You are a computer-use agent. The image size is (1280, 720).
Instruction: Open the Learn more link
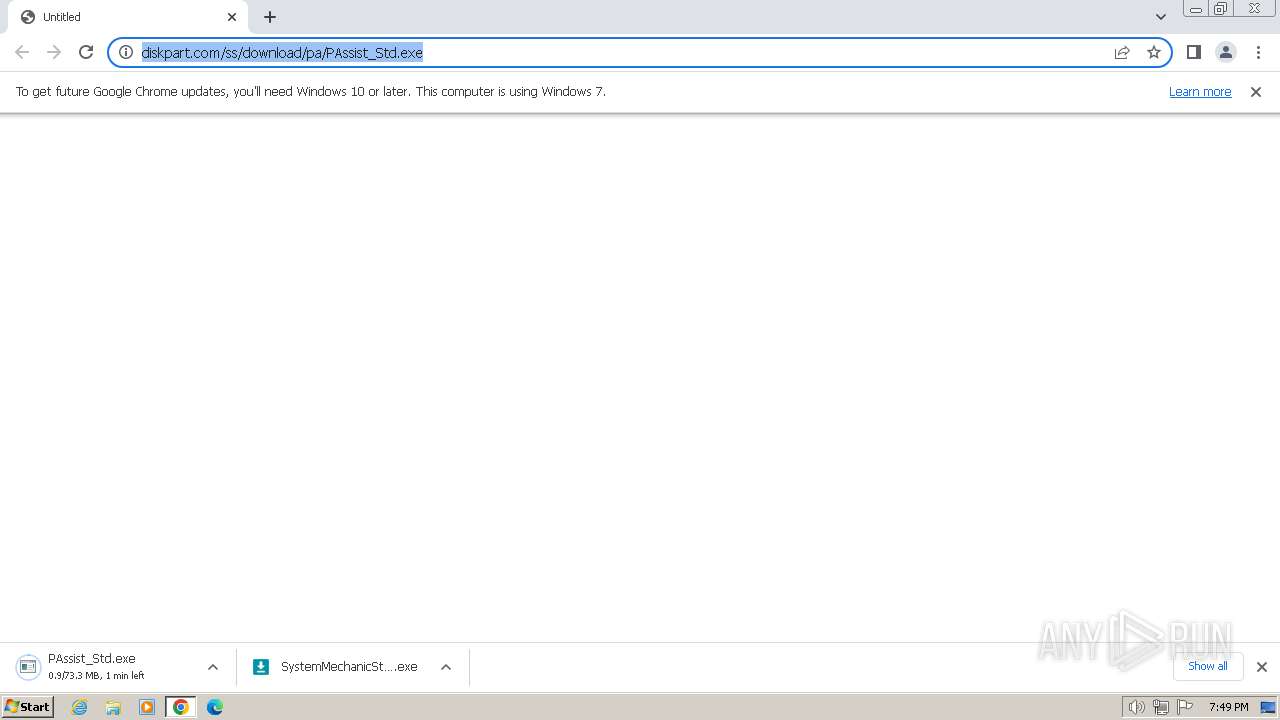click(x=1200, y=91)
